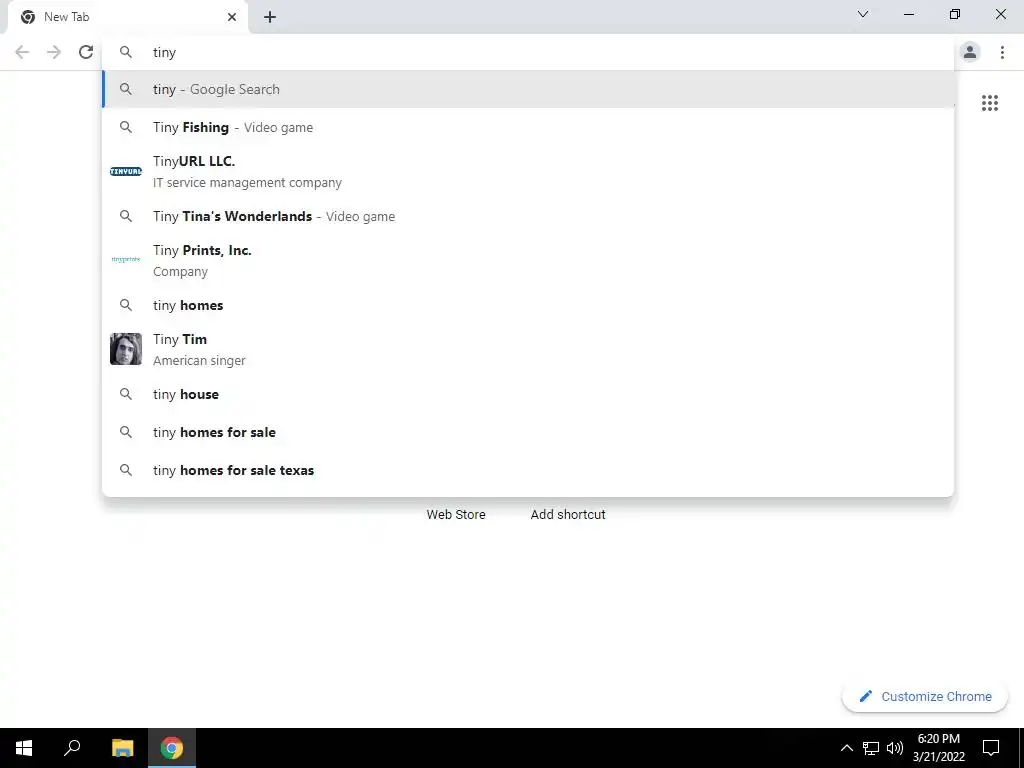
Task: Open the Web Store shortcut
Action: click(x=456, y=515)
